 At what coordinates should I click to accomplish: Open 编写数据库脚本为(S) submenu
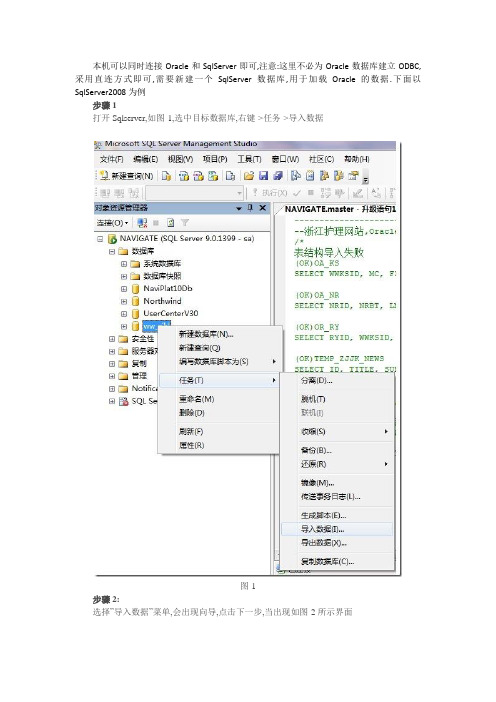click(219, 362)
